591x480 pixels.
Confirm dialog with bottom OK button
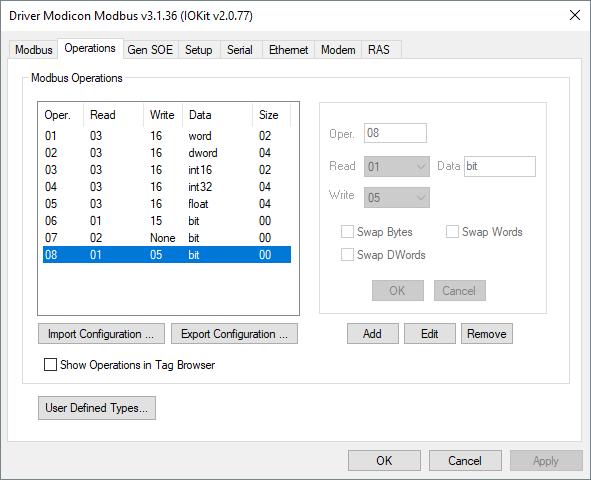pos(384,461)
